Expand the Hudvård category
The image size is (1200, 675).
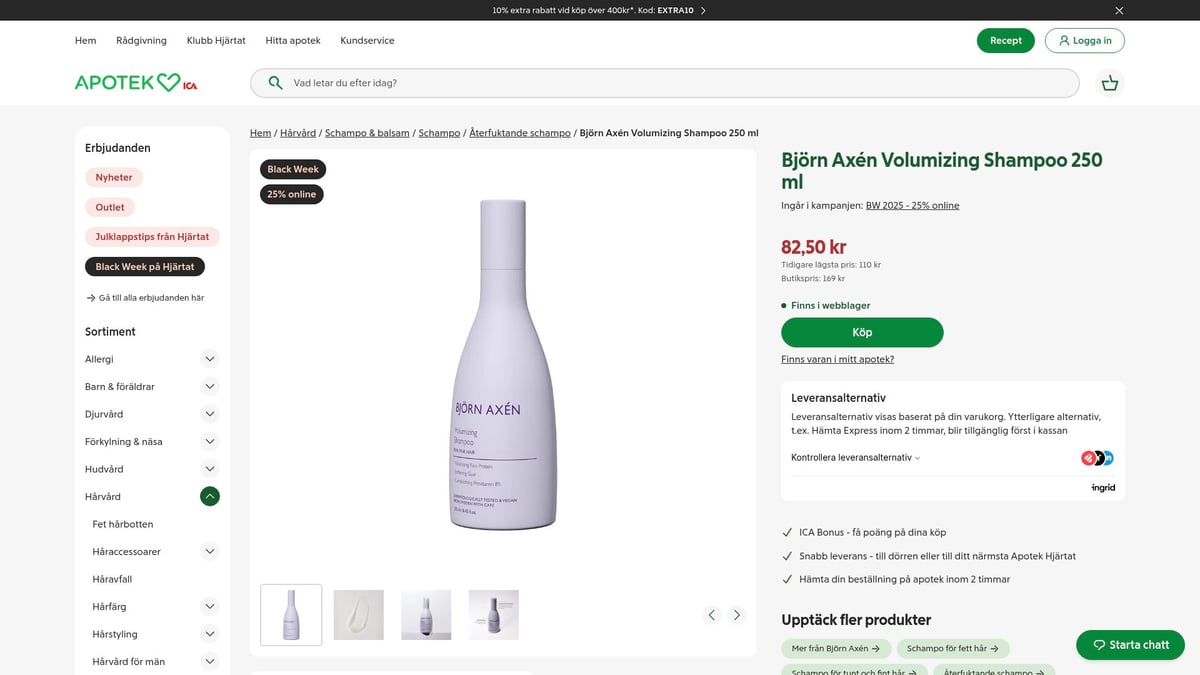point(209,468)
